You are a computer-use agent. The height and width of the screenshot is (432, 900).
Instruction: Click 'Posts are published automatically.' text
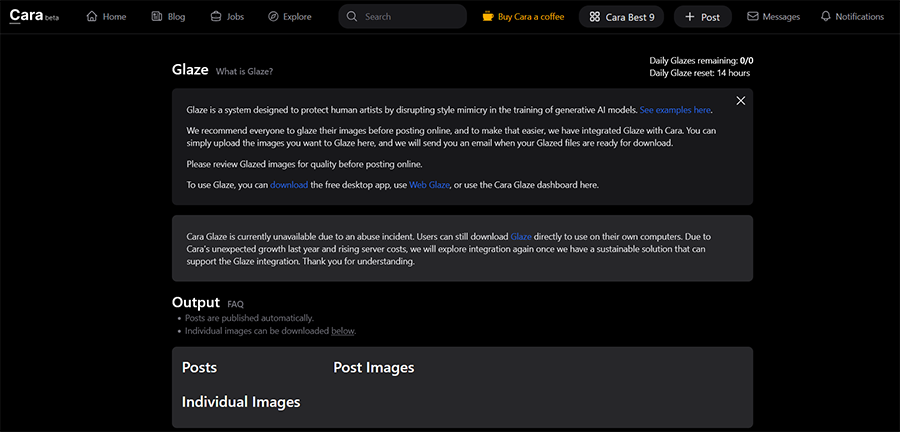250,318
